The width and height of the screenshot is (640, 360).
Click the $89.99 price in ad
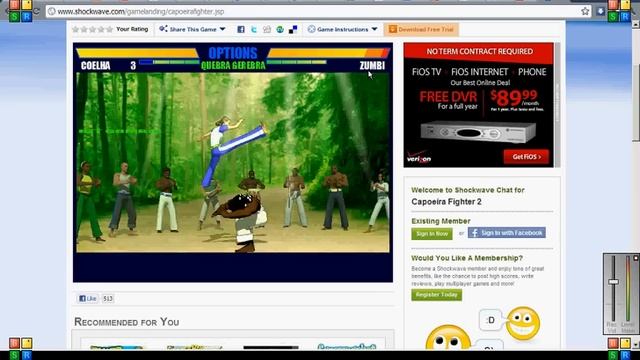pyautogui.click(x=515, y=98)
